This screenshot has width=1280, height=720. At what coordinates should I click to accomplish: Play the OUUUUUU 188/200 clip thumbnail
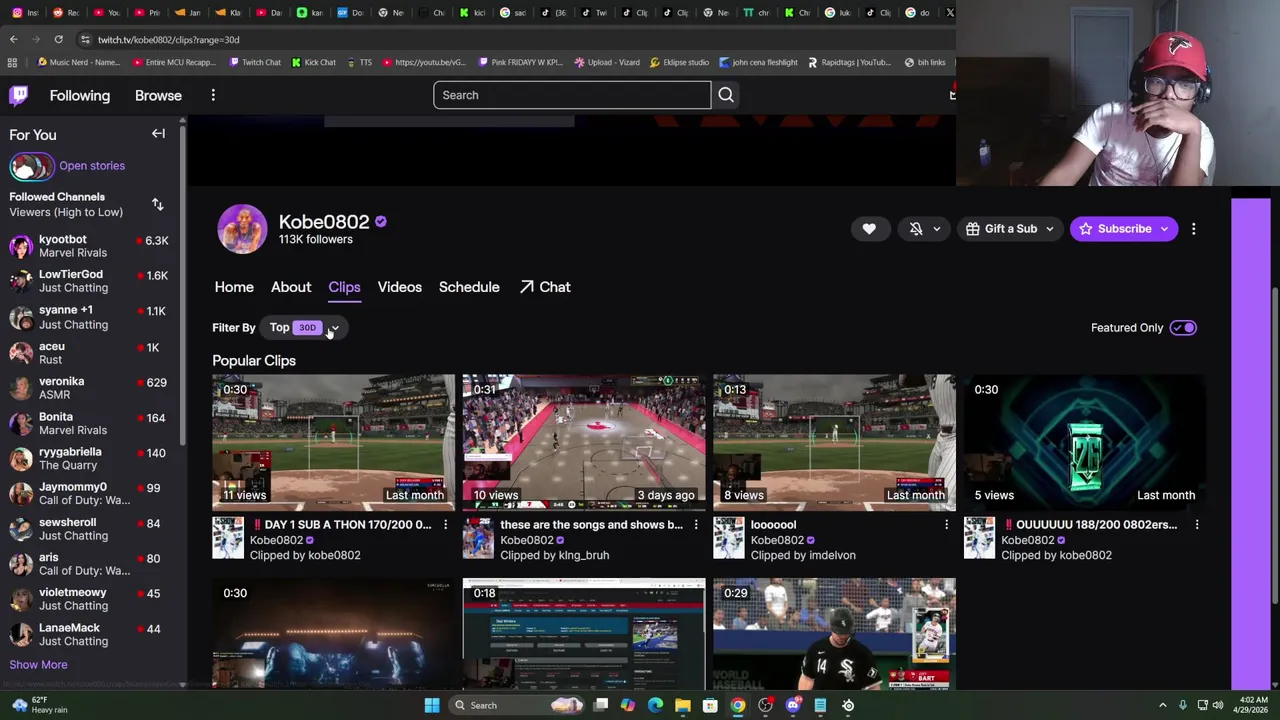point(1085,443)
